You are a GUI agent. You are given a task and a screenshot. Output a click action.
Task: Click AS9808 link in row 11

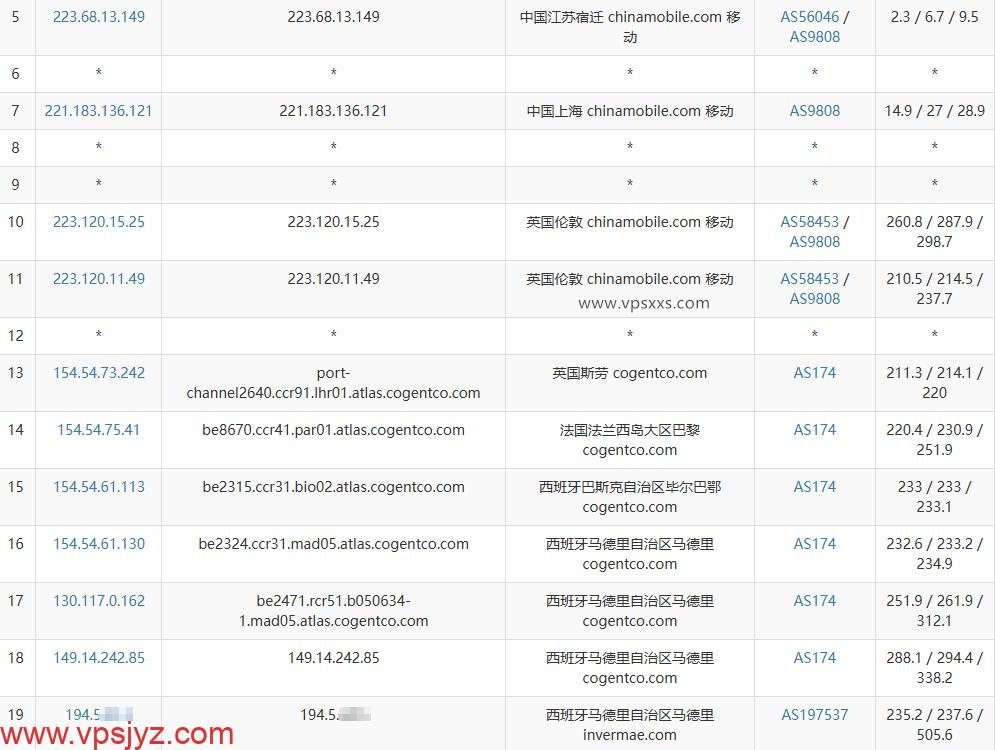(x=814, y=298)
